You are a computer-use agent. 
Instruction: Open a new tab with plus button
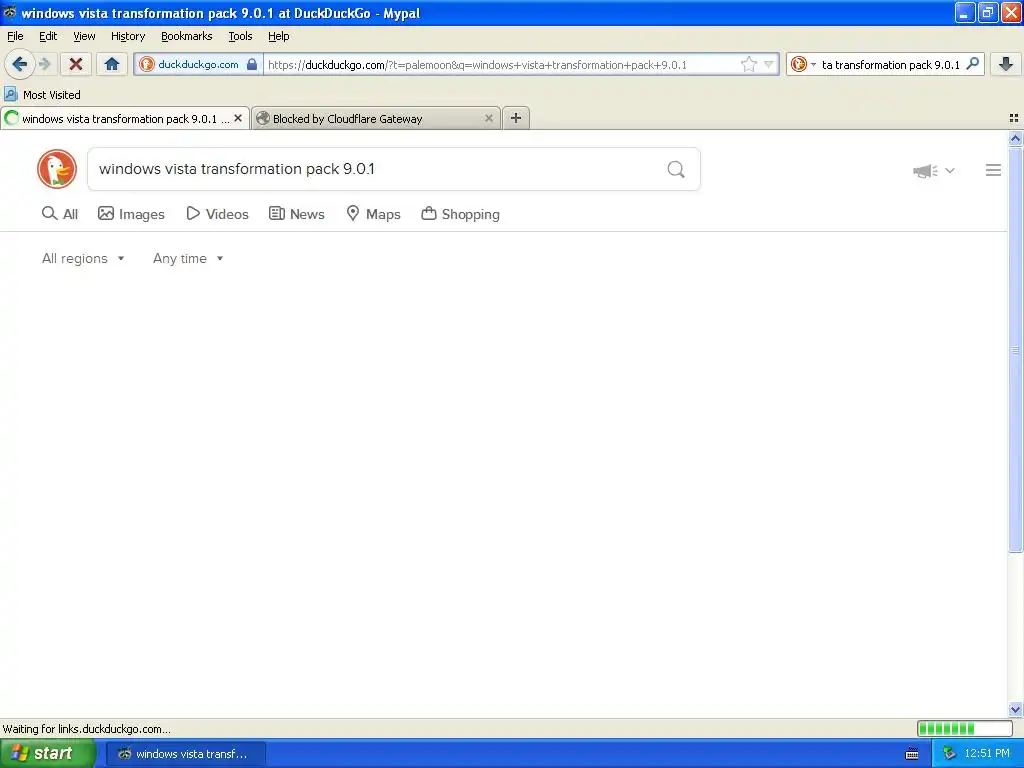coord(516,118)
